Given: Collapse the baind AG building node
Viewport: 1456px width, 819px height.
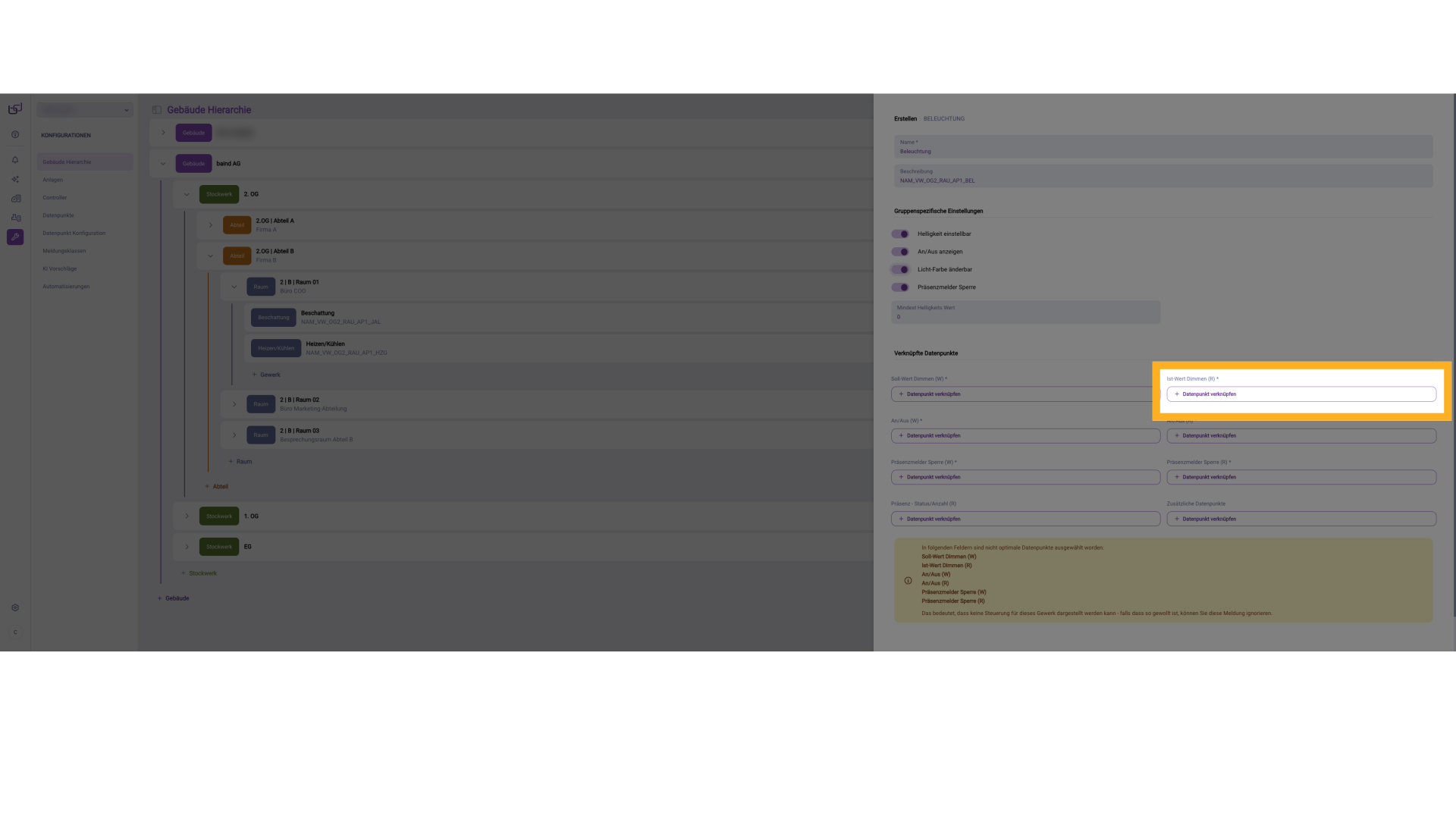Looking at the screenshot, I should pos(163,164).
